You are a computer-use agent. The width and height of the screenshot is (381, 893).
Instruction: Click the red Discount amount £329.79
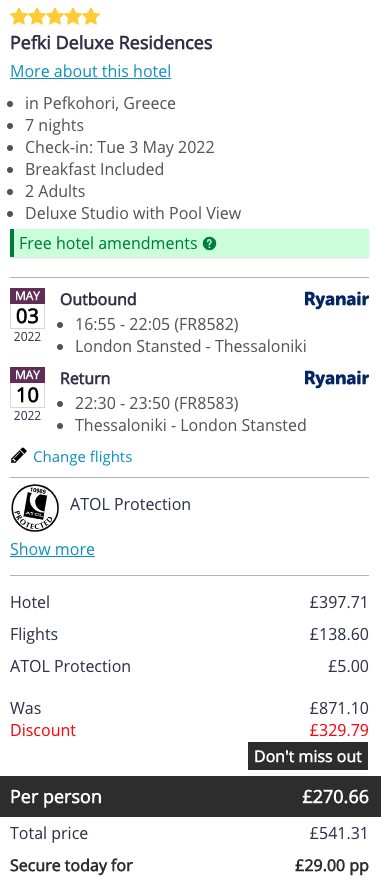(x=339, y=730)
